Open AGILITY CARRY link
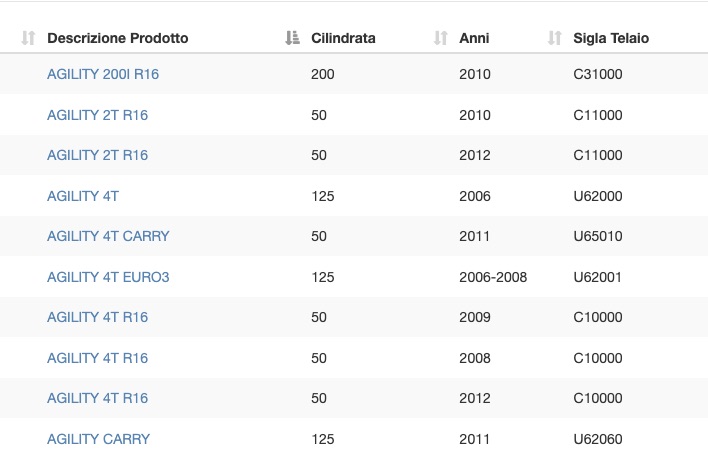This screenshot has width=708, height=466. 98,439
